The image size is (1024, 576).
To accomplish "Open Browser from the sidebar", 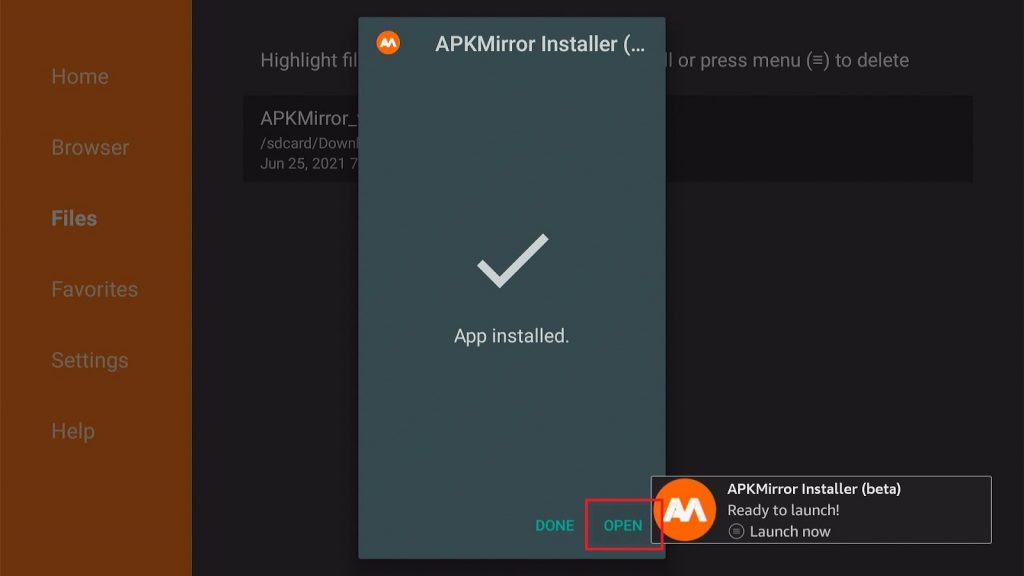I will 90,148.
